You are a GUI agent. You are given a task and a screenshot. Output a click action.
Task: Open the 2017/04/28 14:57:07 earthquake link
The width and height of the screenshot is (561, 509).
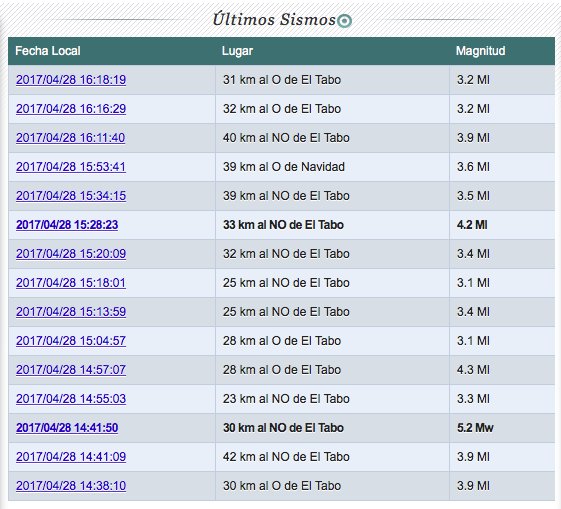[x=71, y=369]
